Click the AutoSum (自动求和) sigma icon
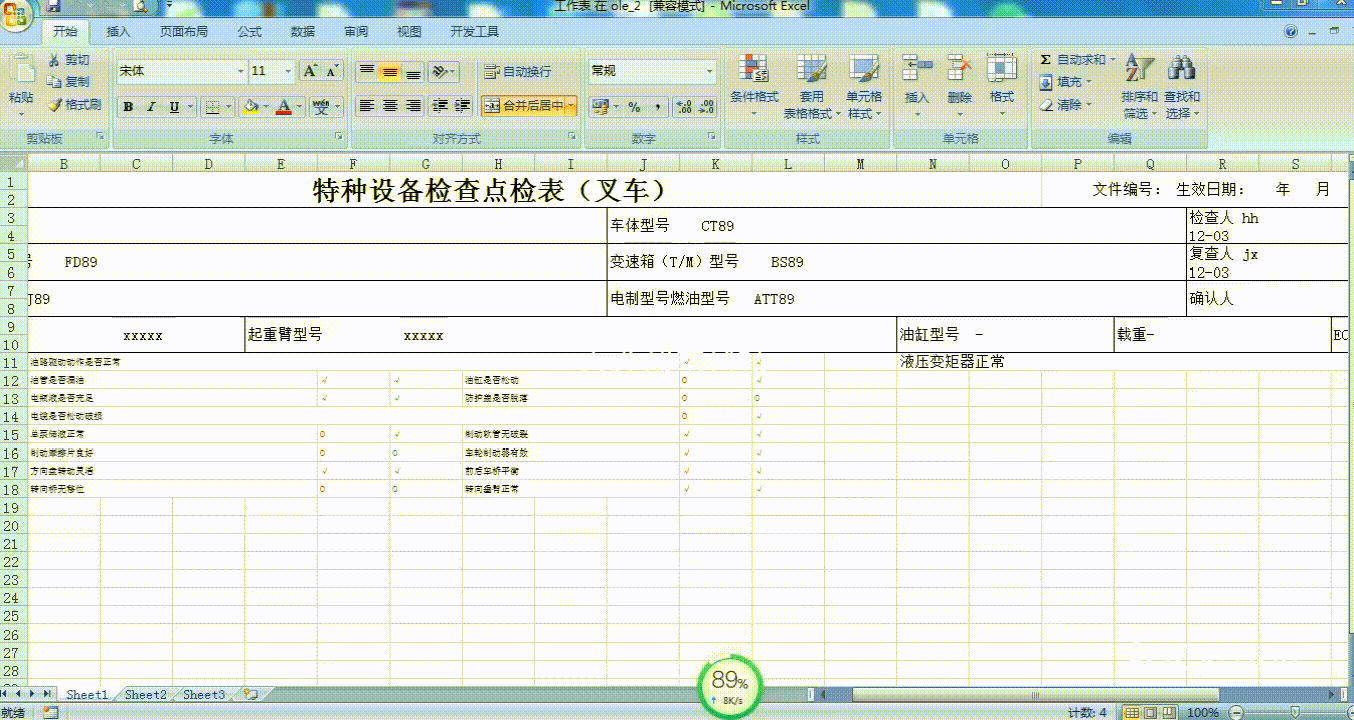 1046,60
